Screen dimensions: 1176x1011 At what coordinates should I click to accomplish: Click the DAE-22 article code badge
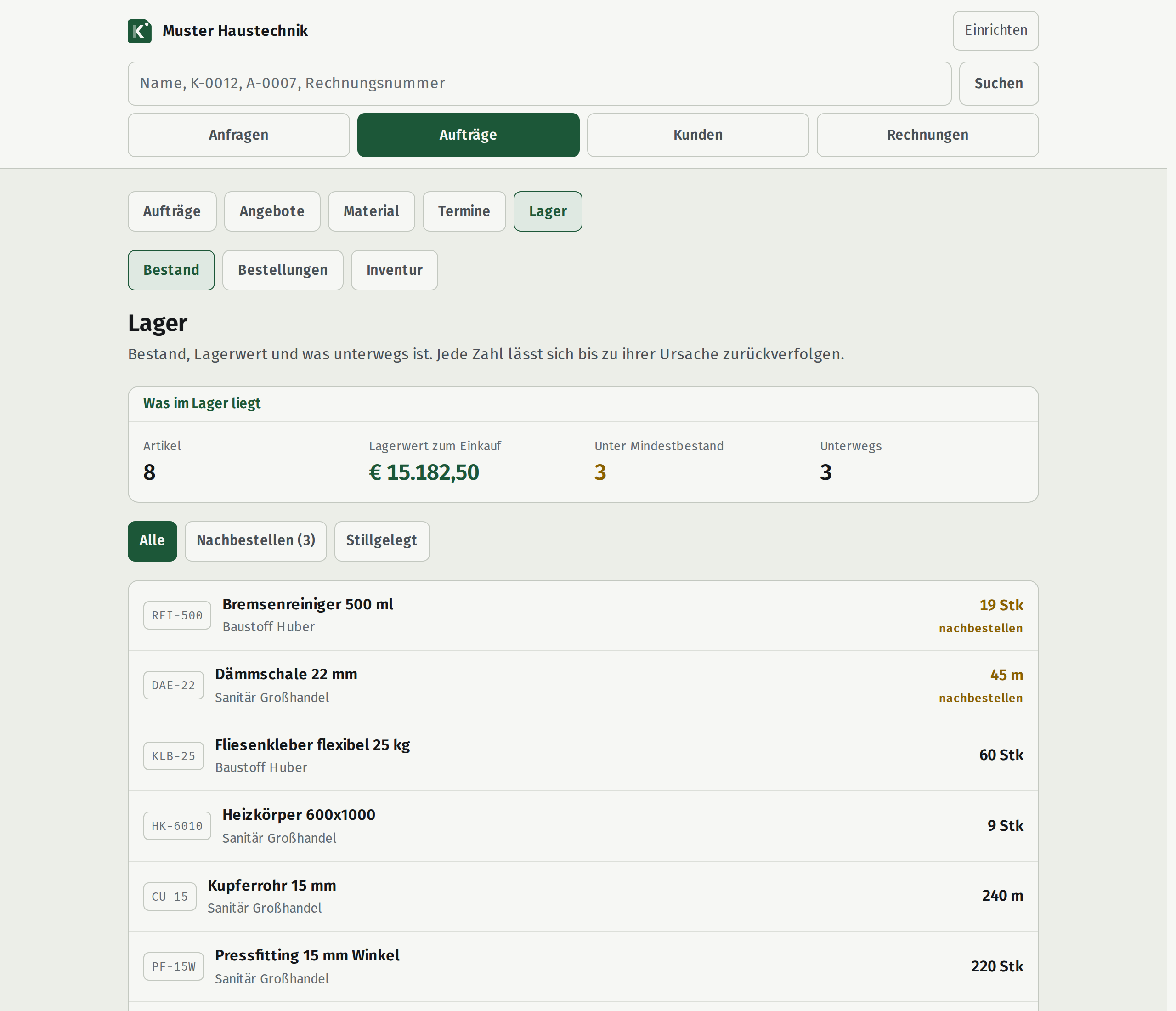point(174,686)
